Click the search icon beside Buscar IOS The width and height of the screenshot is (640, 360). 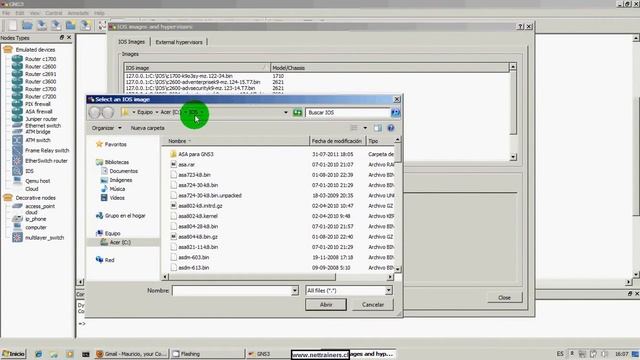click(395, 112)
